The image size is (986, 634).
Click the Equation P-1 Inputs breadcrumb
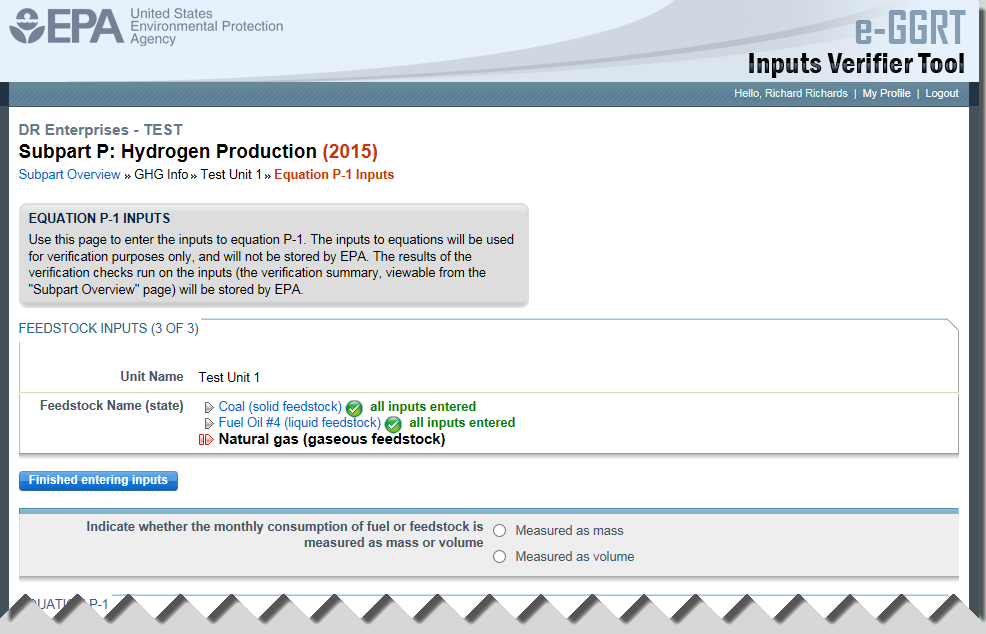pyautogui.click(x=334, y=175)
